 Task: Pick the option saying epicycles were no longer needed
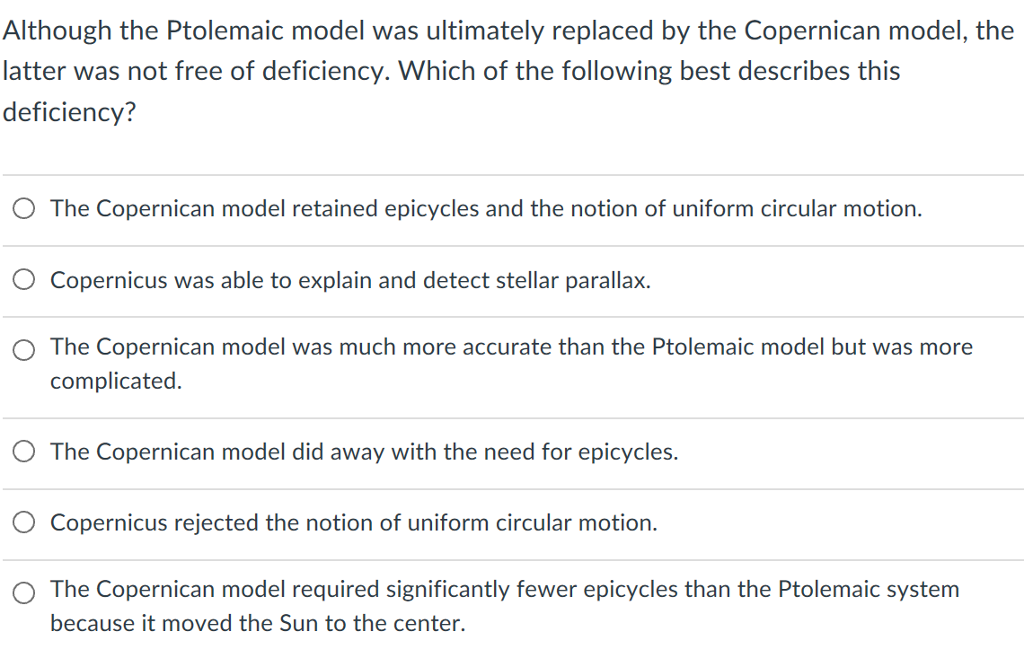coord(23,451)
